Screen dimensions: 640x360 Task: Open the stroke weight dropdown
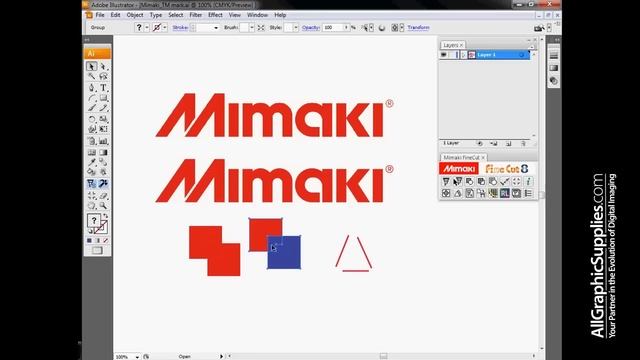click(216, 27)
